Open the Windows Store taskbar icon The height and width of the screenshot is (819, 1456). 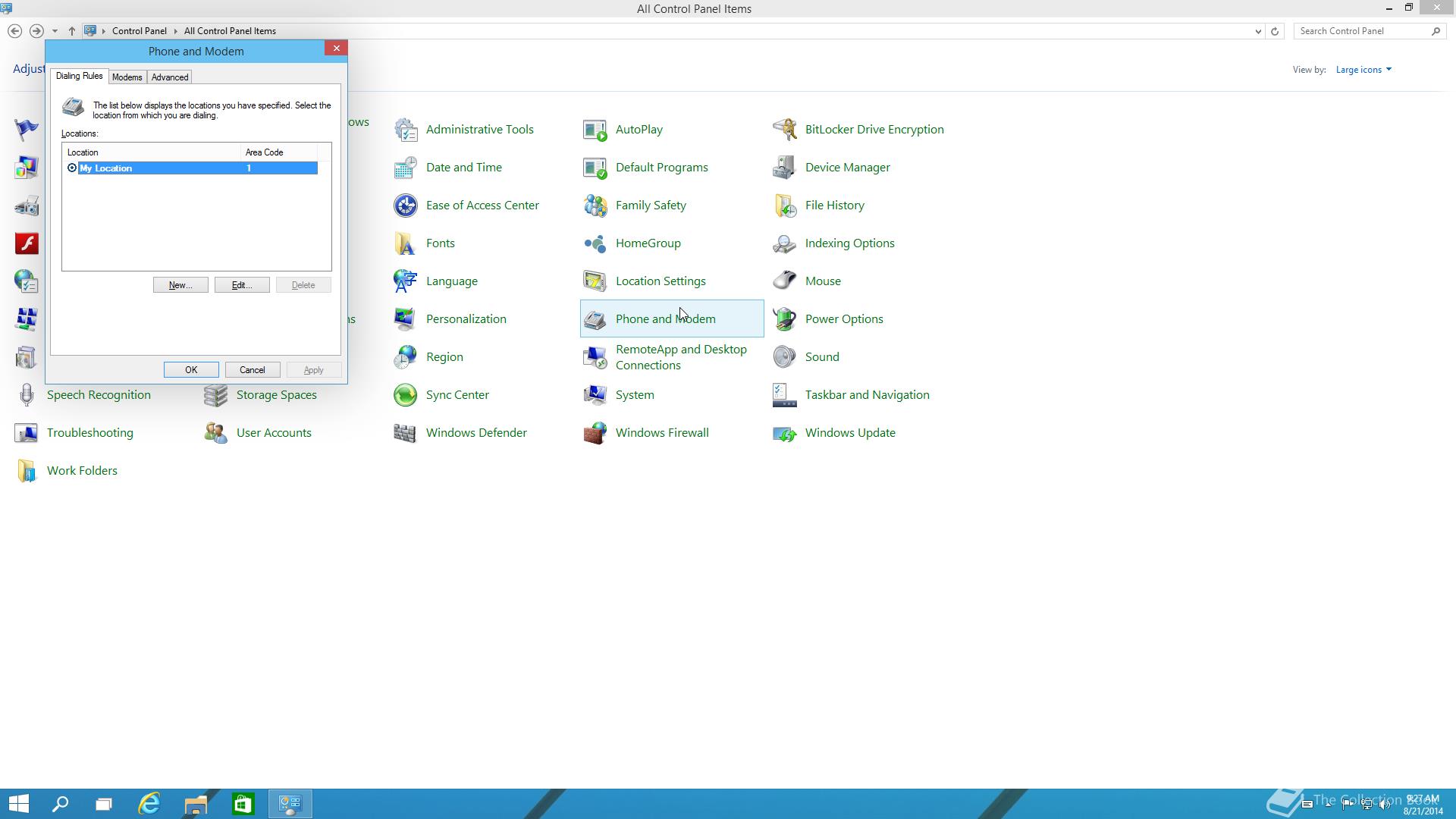pyautogui.click(x=243, y=804)
